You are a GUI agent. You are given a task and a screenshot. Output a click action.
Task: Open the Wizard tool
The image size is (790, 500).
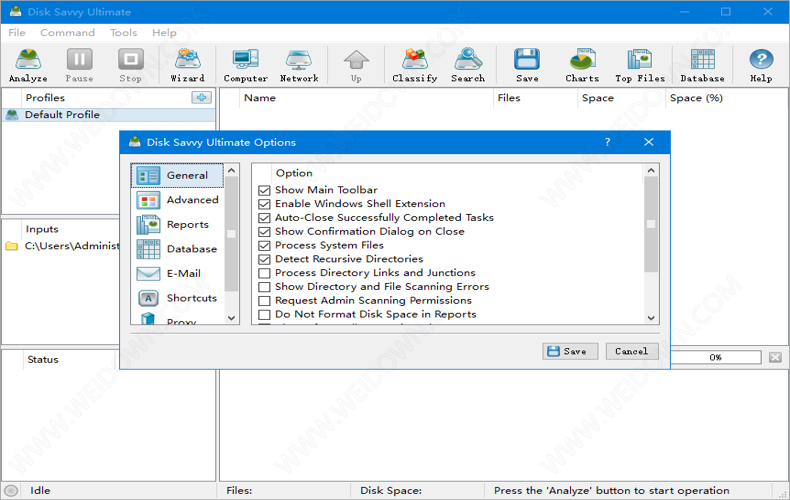tap(187, 65)
